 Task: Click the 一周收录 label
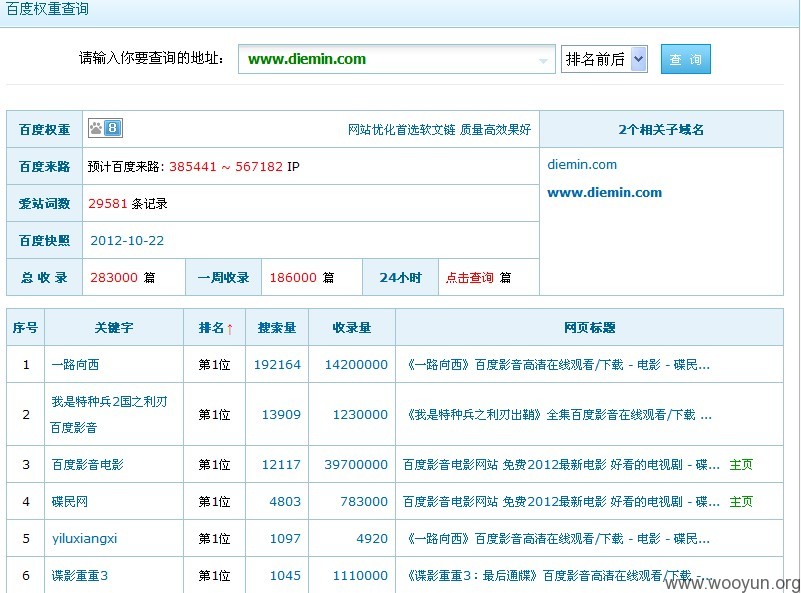[223, 277]
